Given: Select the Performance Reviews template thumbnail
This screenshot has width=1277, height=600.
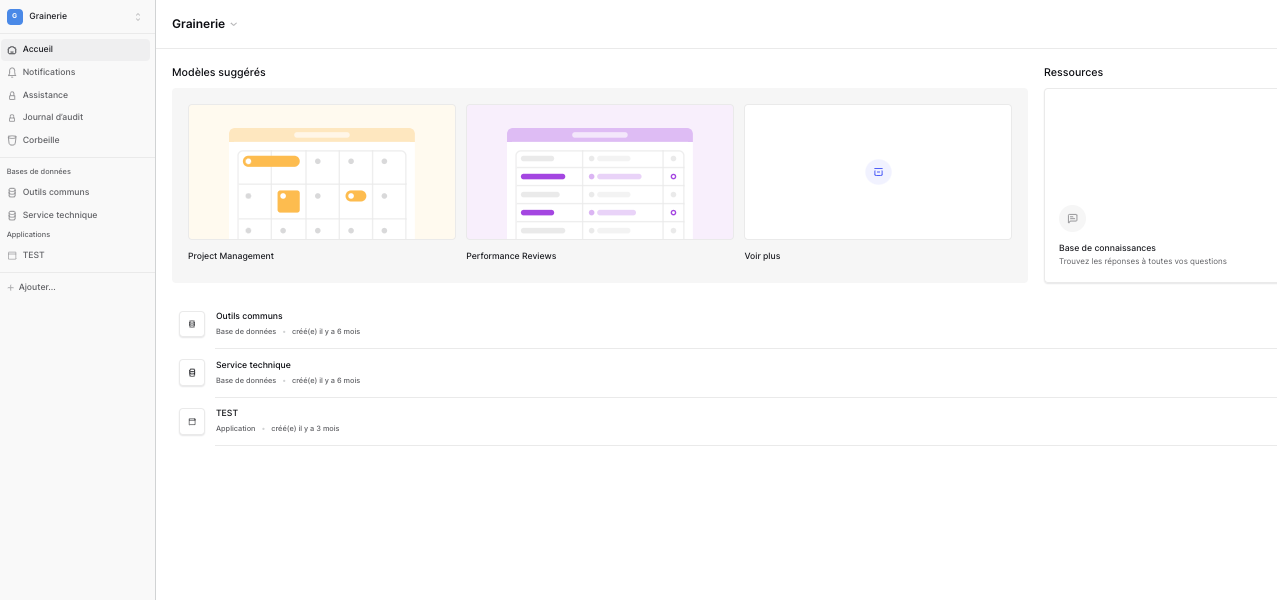Looking at the screenshot, I should point(600,172).
